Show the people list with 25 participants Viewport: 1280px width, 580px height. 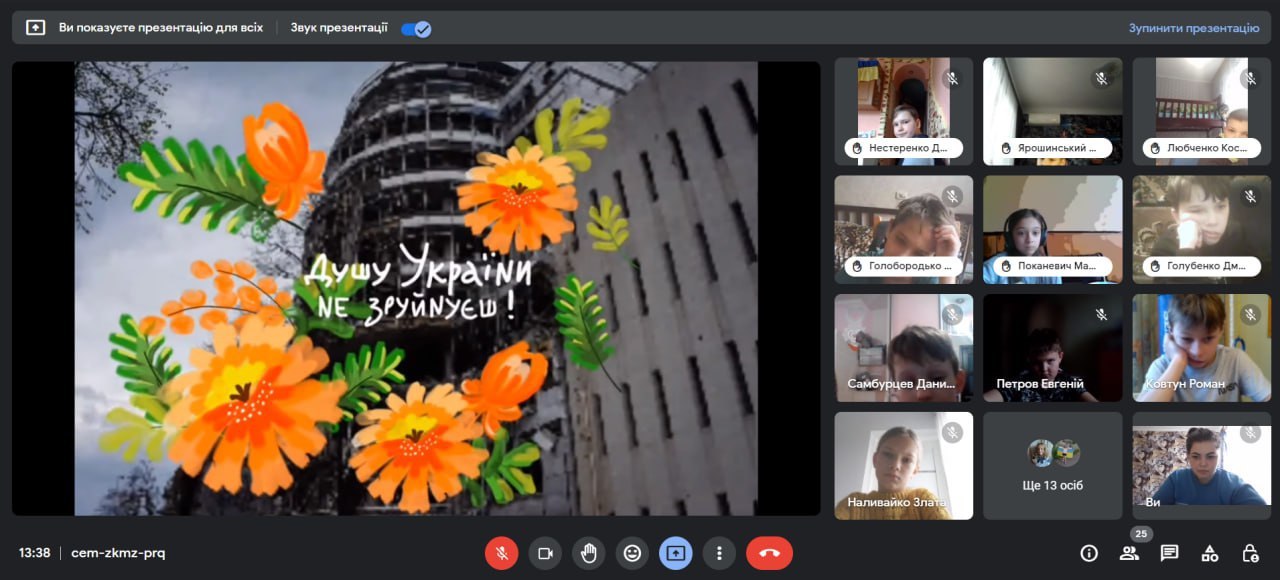click(1129, 553)
